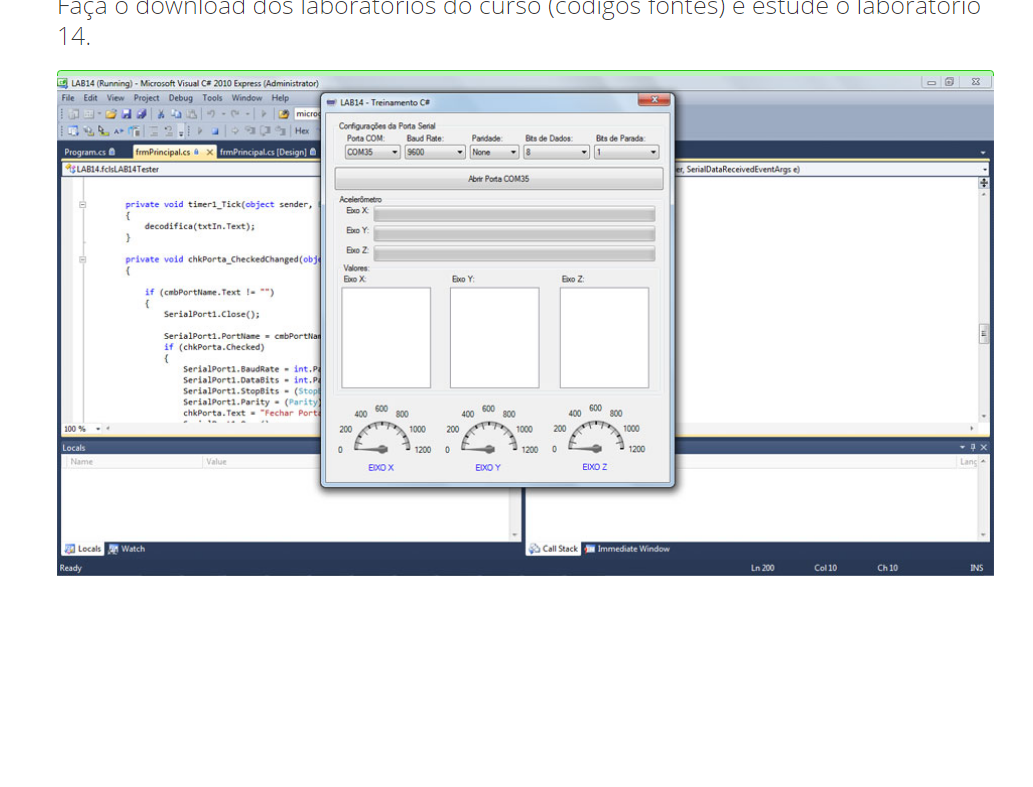1033x787 pixels.
Task: Open the Immediate Window tab
Action: click(627, 549)
